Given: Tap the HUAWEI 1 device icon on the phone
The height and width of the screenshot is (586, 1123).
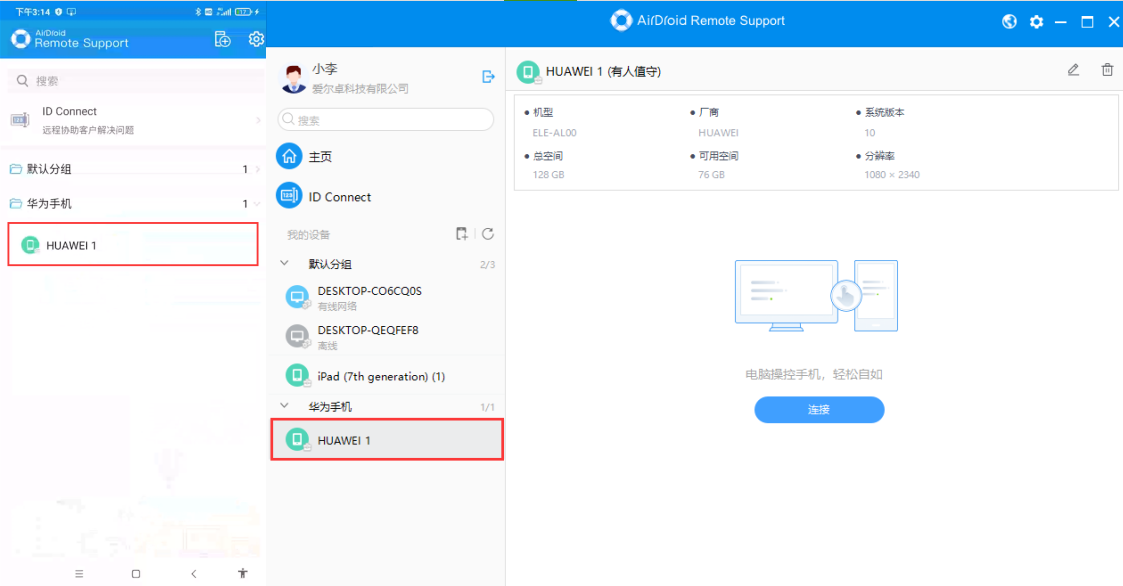Looking at the screenshot, I should click(x=30, y=245).
